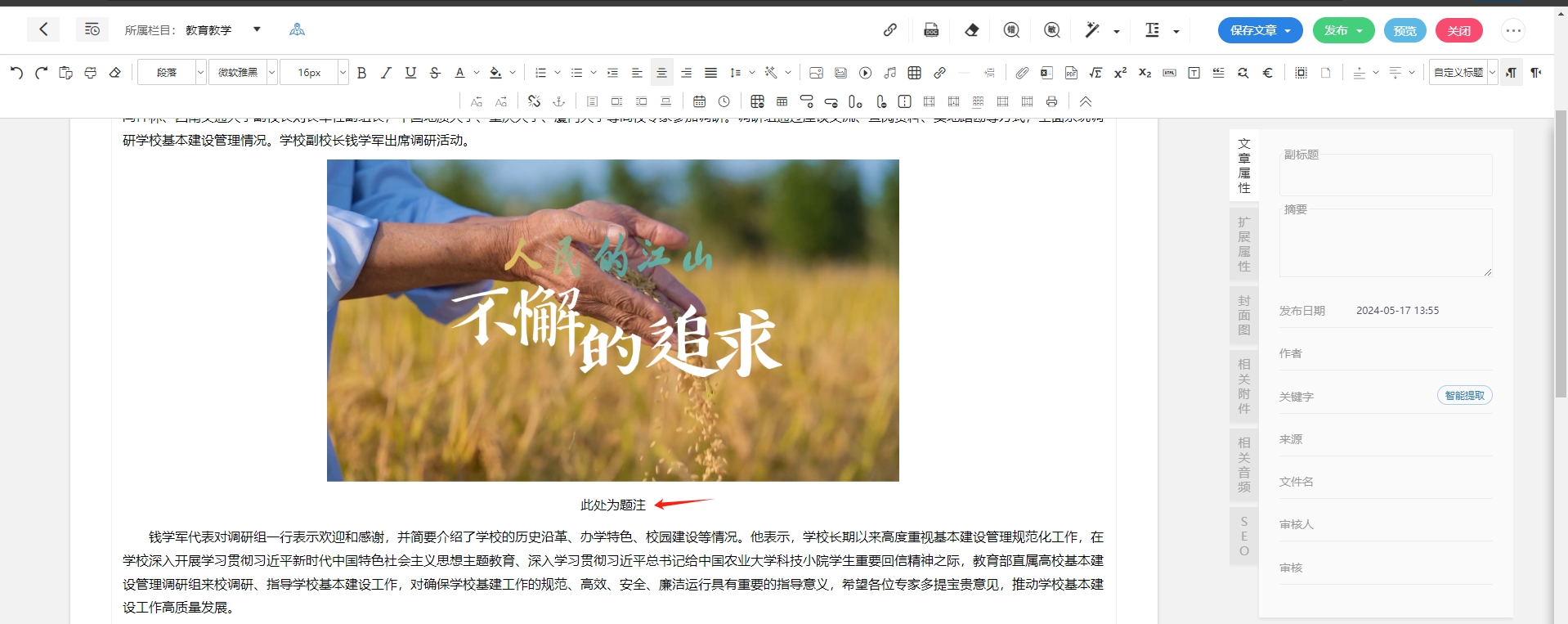Insert a table using the grid icon
The image size is (1568, 624).
click(915, 73)
